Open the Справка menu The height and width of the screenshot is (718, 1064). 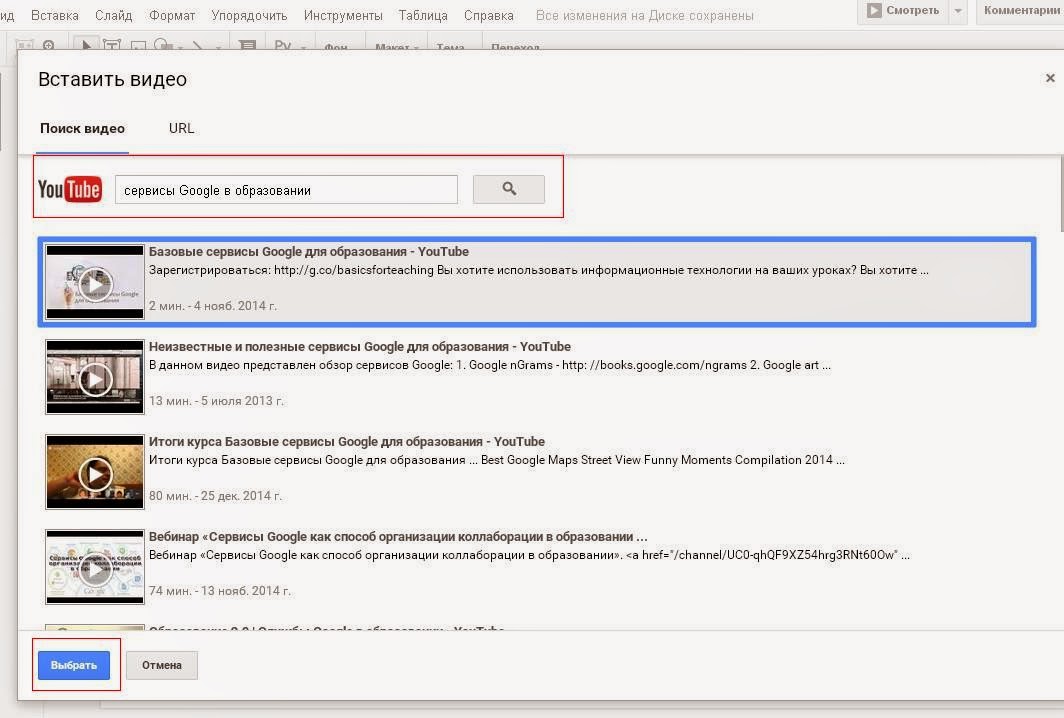[489, 15]
